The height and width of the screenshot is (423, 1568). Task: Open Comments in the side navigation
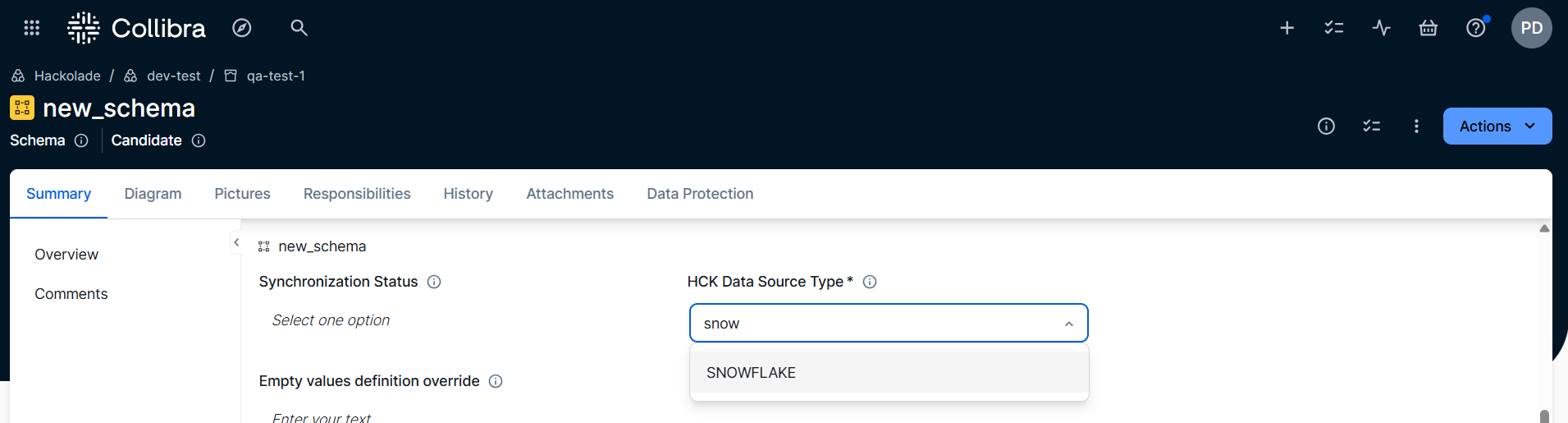pos(71,294)
